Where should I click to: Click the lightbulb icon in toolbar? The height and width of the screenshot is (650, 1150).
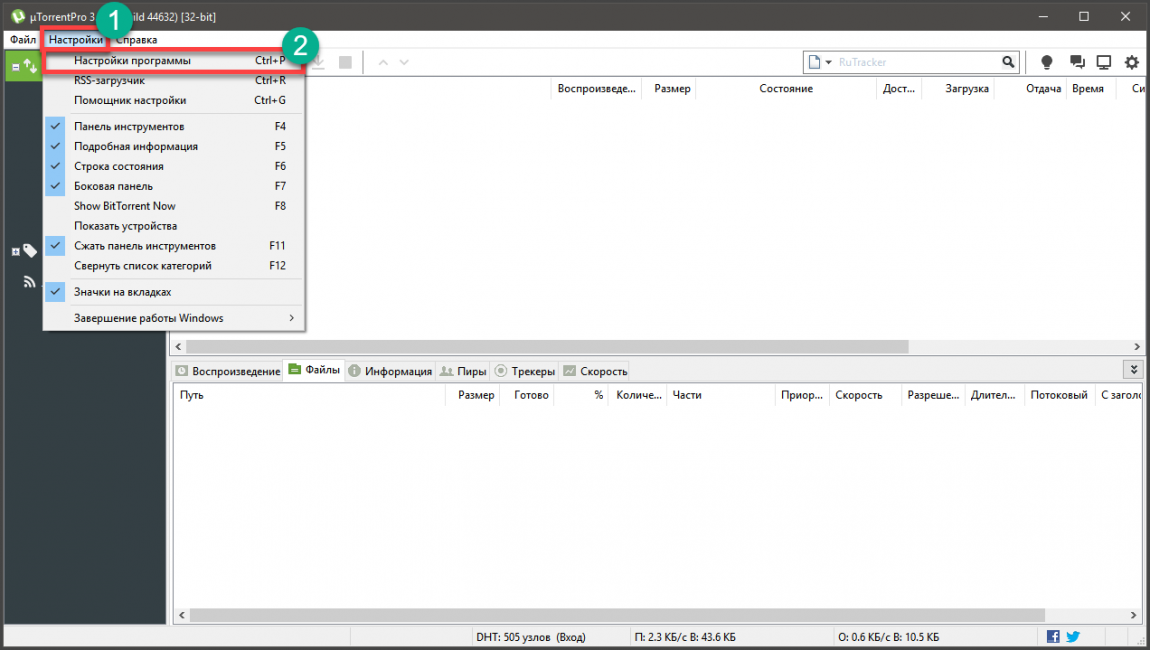1047,62
